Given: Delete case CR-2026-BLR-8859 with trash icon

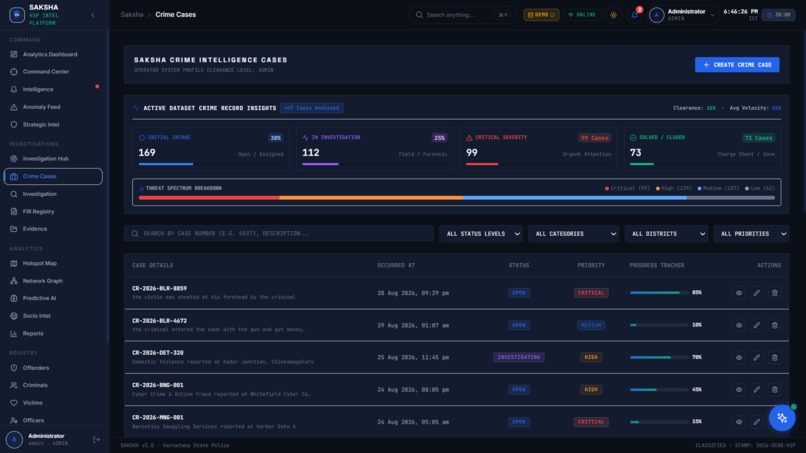Looking at the screenshot, I should (x=775, y=293).
